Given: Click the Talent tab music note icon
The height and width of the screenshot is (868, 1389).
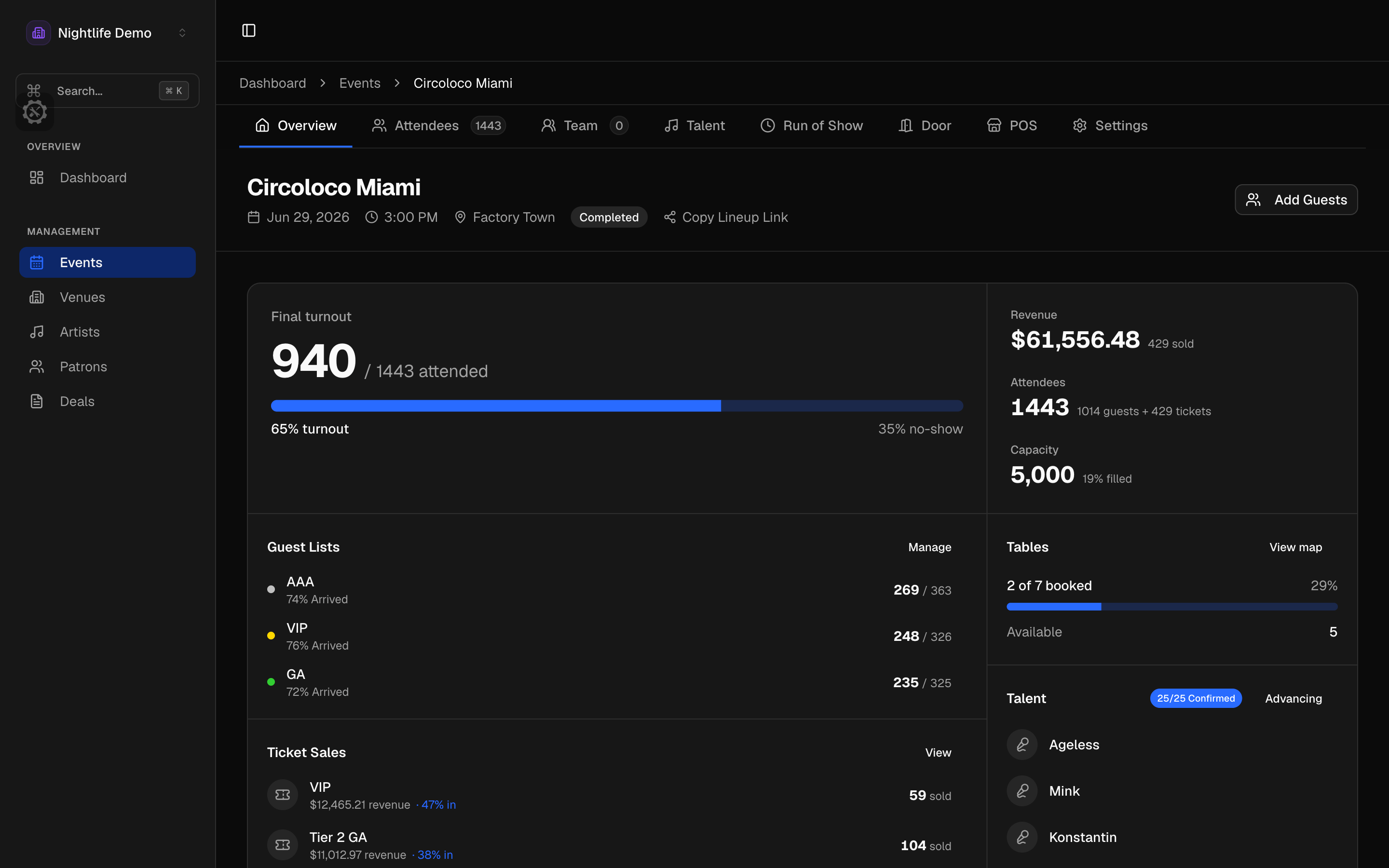Looking at the screenshot, I should [671, 126].
